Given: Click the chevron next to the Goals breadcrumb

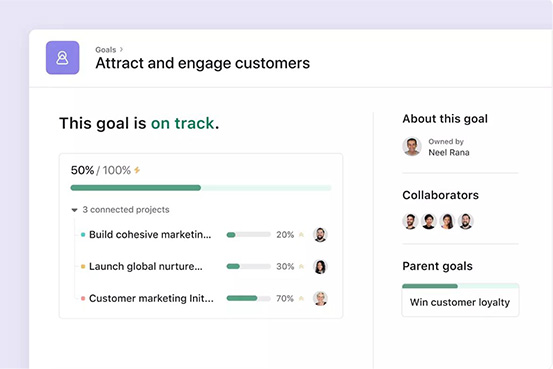Looking at the screenshot, I should point(121,49).
